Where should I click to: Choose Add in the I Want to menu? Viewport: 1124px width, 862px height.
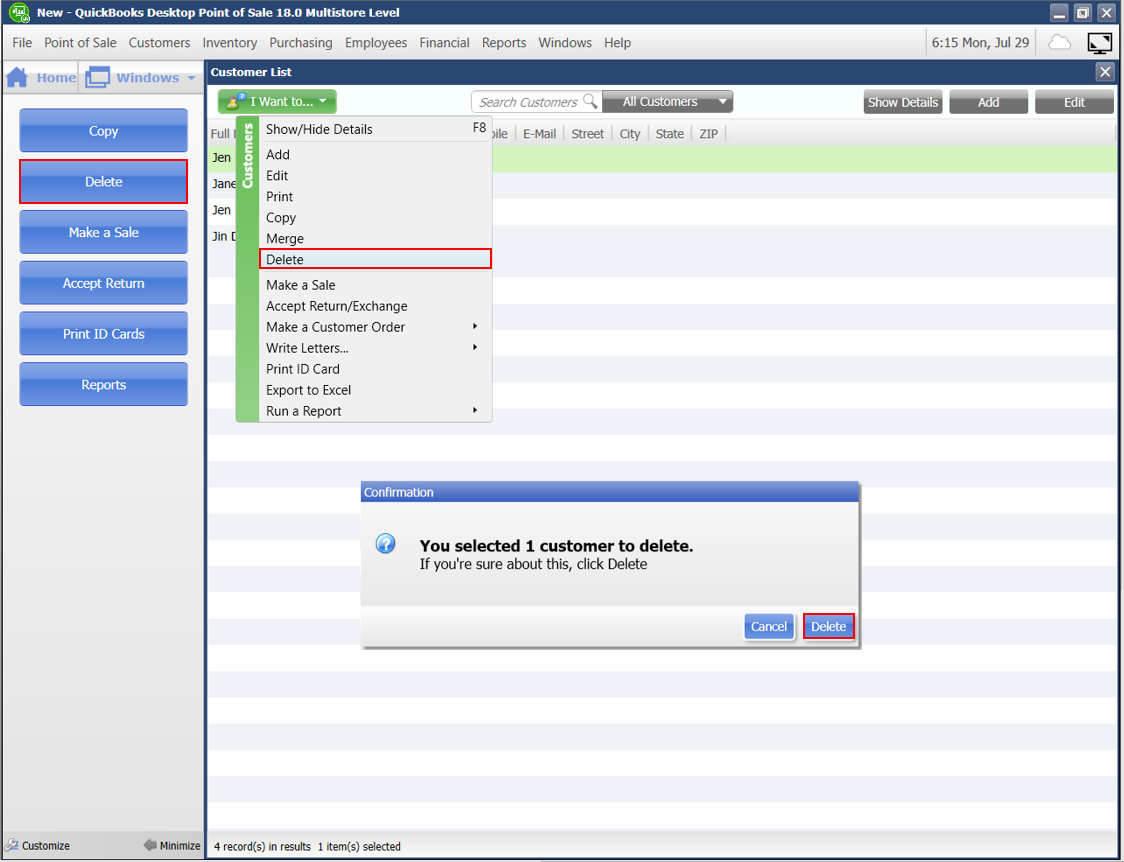[375, 155]
